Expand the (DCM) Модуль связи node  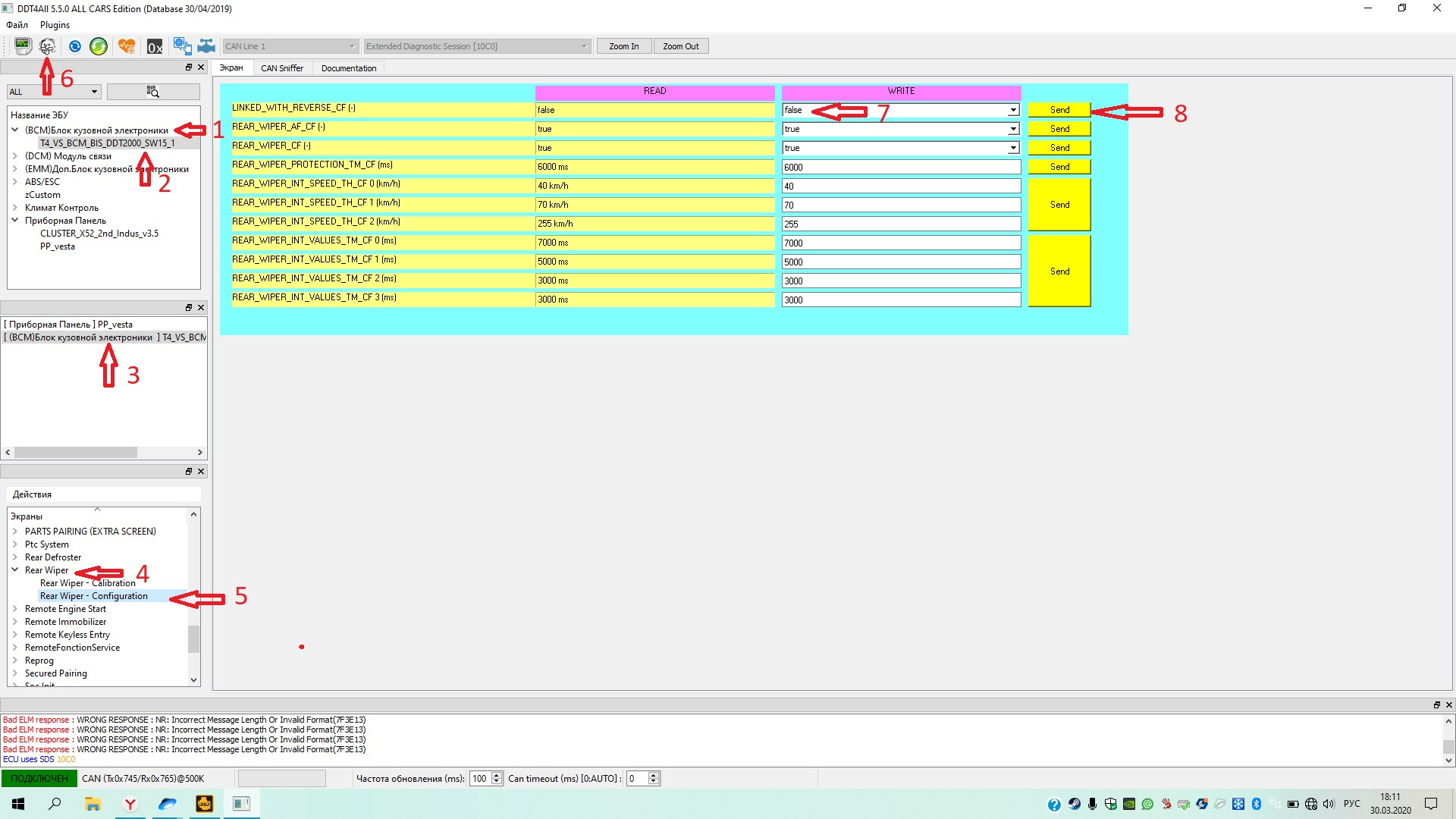point(14,156)
